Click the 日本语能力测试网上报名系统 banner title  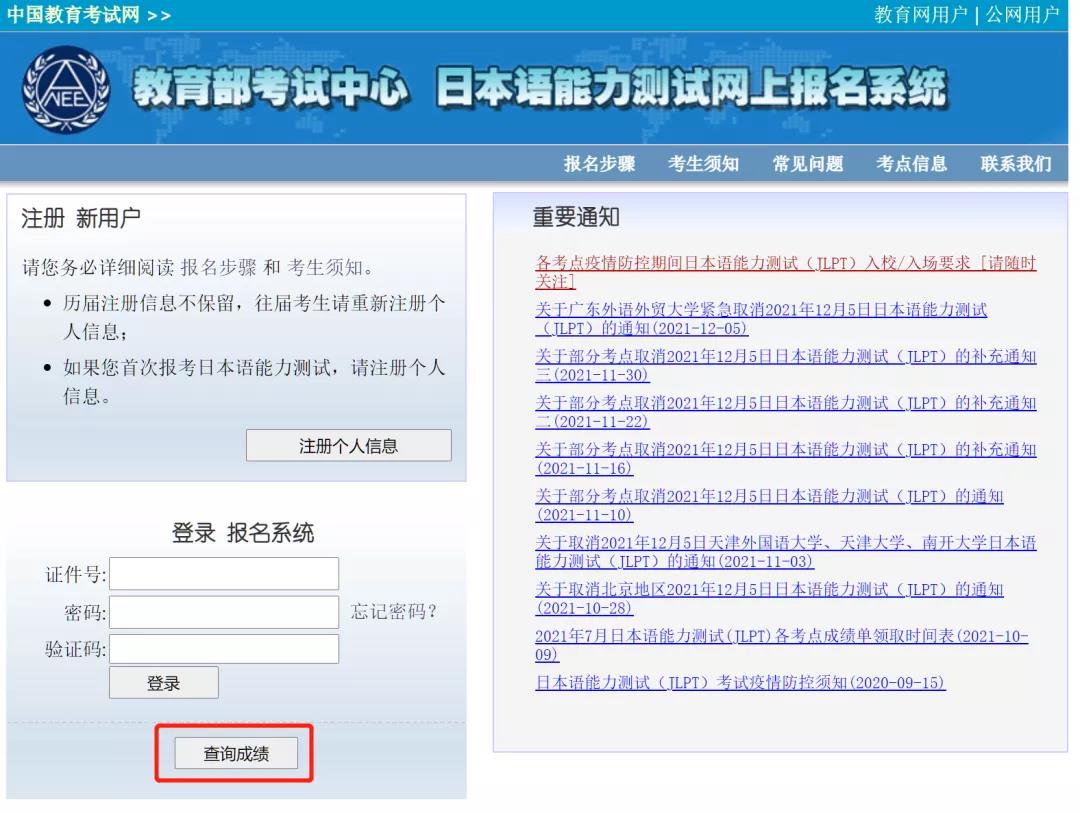pos(692,88)
